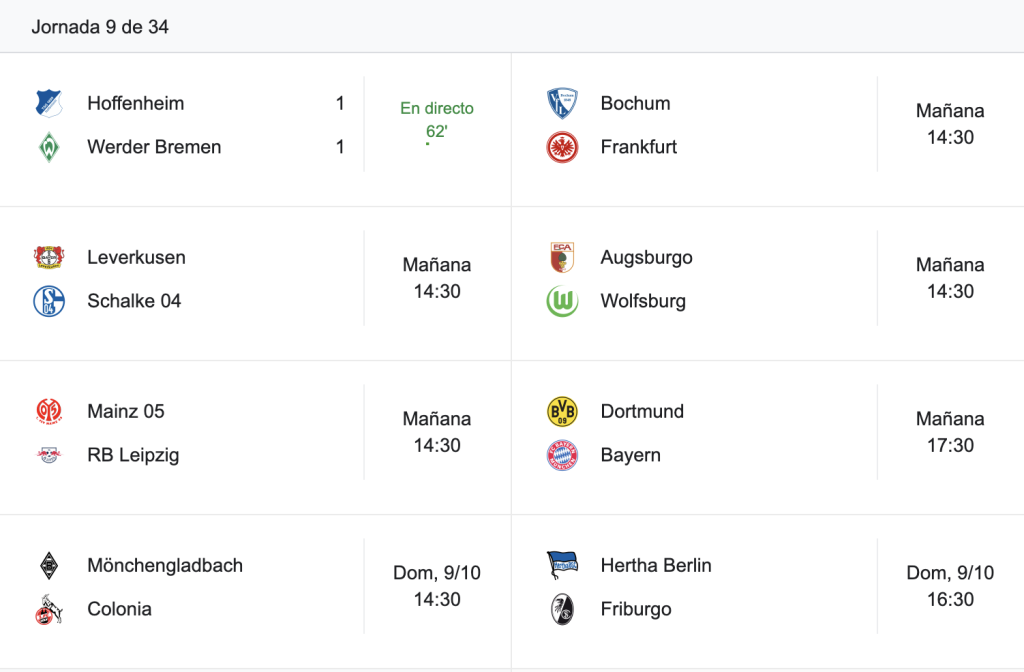Viewport: 1024px width, 672px height.
Task: Click the Hoffenheim club crest
Action: pos(49,103)
